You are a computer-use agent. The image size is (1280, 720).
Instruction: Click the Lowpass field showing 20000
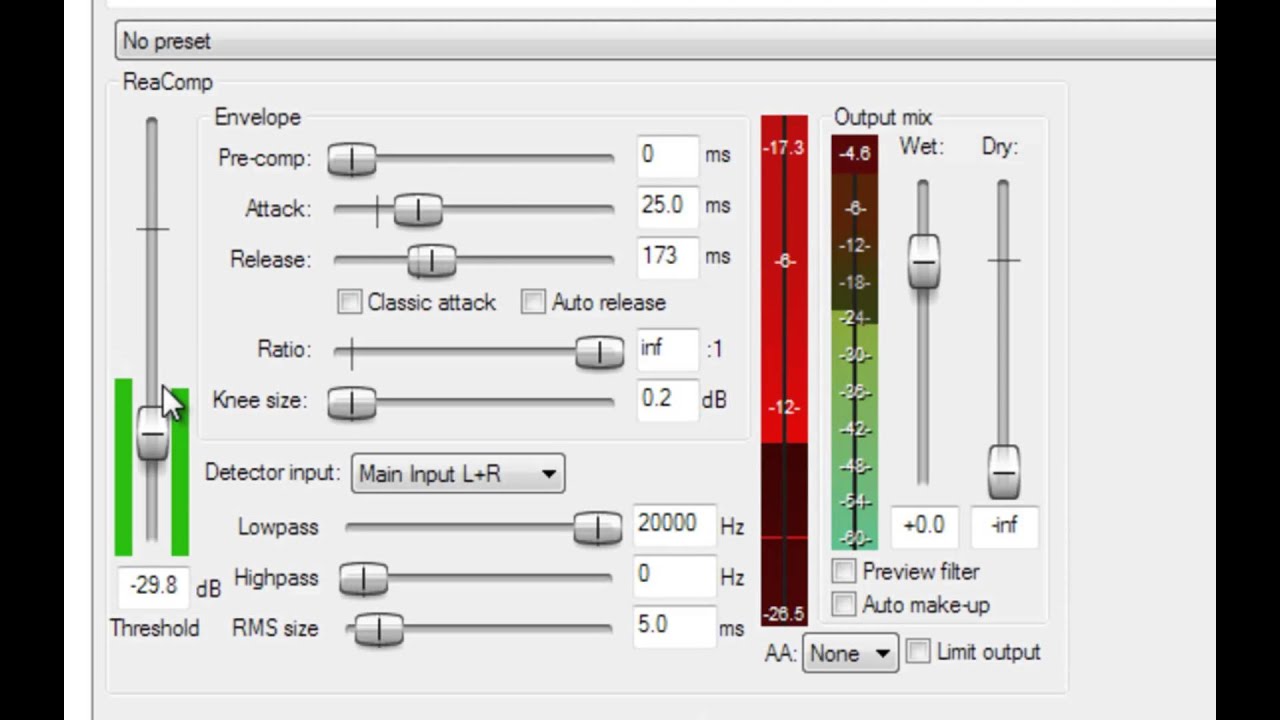[x=674, y=525]
